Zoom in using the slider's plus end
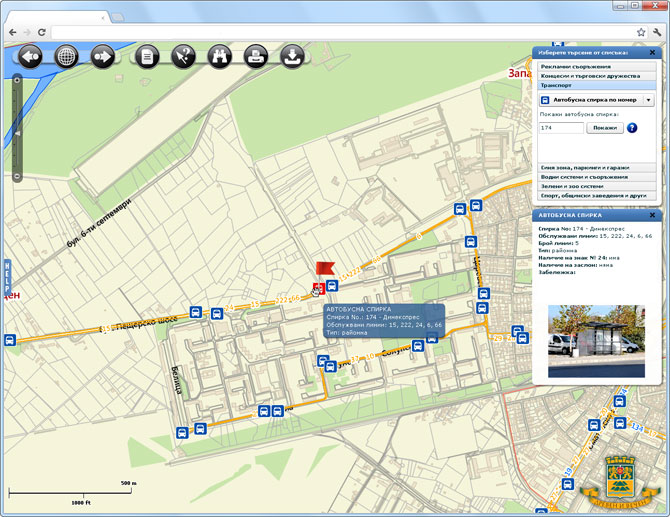This screenshot has width=670, height=517. point(17,80)
